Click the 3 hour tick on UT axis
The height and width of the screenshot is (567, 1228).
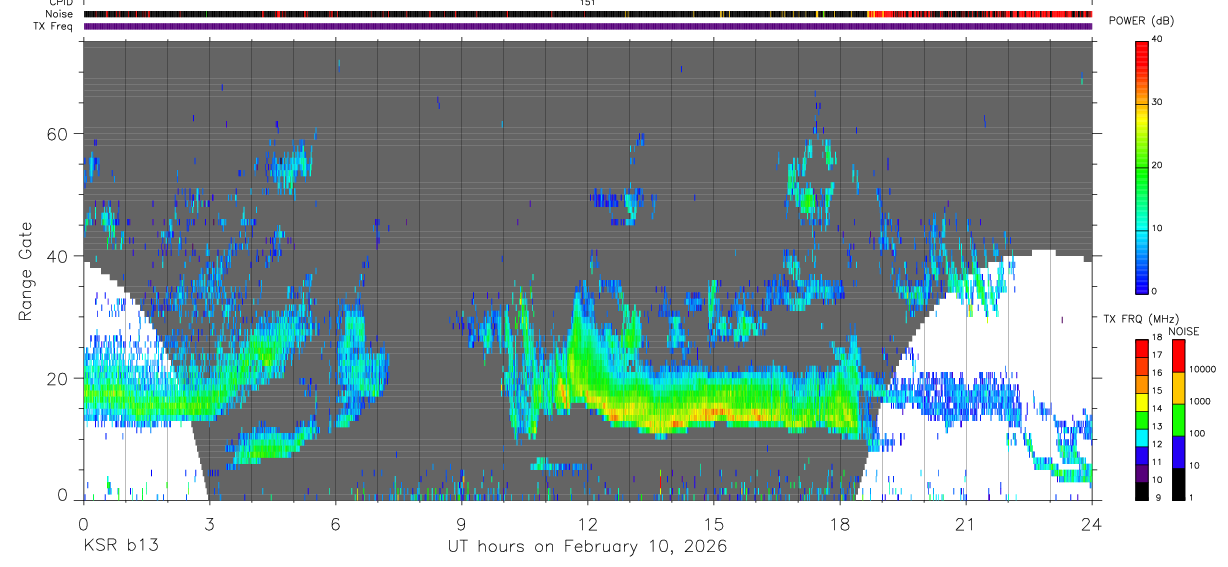tap(209, 523)
